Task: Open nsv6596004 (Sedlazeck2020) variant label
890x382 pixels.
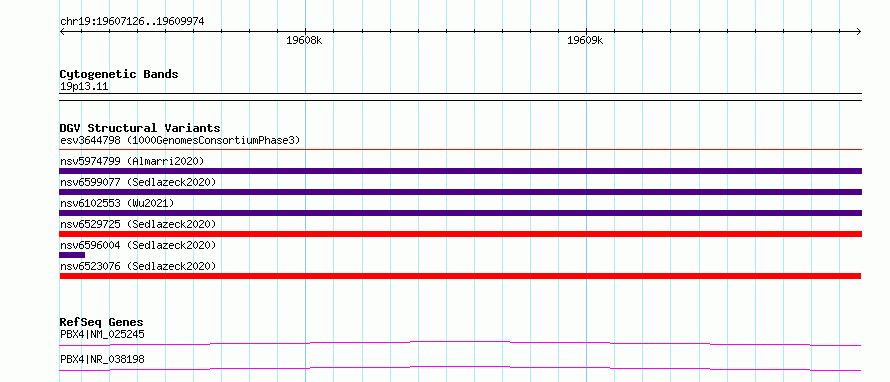Action: pyautogui.click(x=138, y=245)
